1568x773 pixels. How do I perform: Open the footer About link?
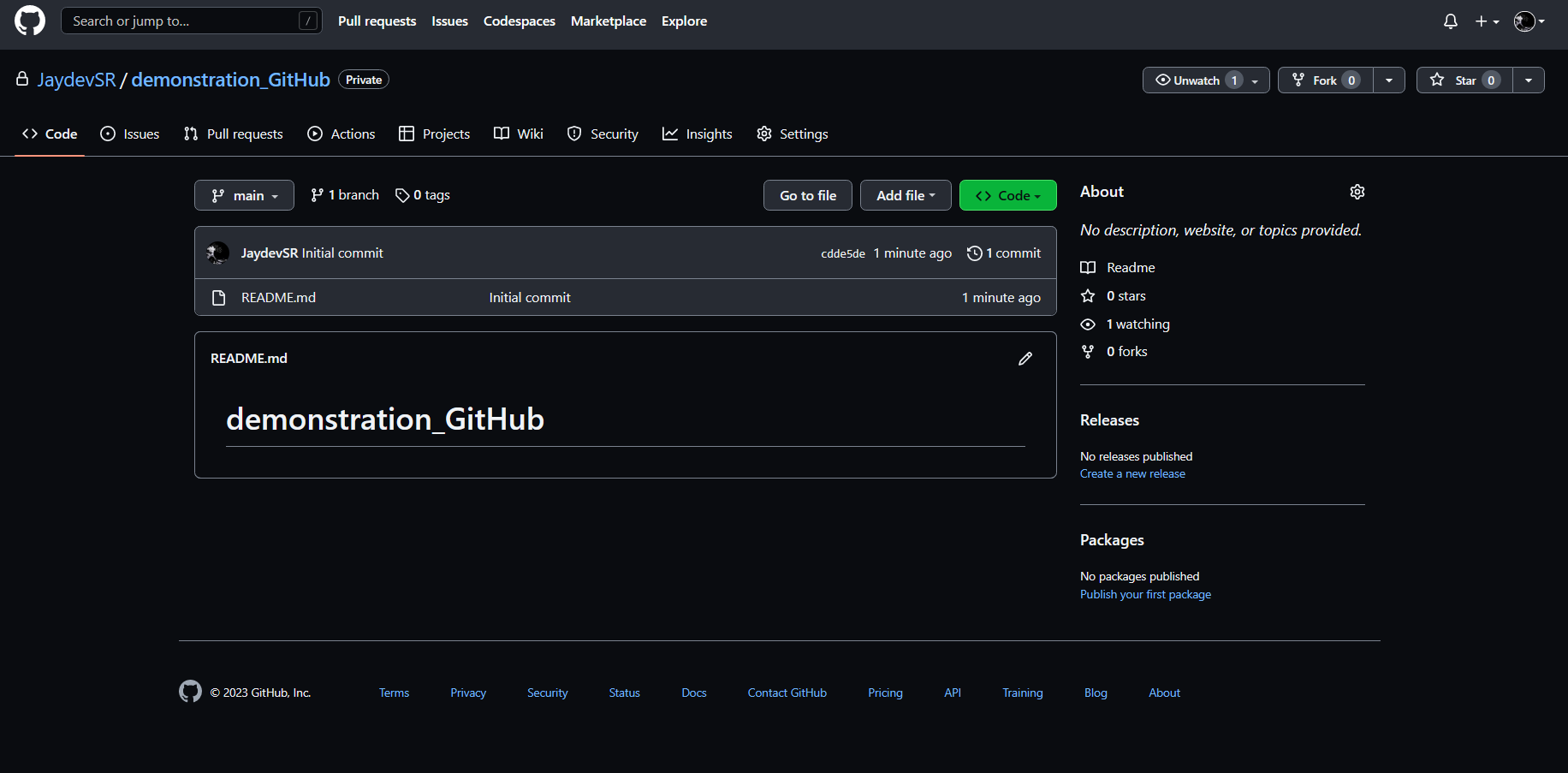(1164, 693)
